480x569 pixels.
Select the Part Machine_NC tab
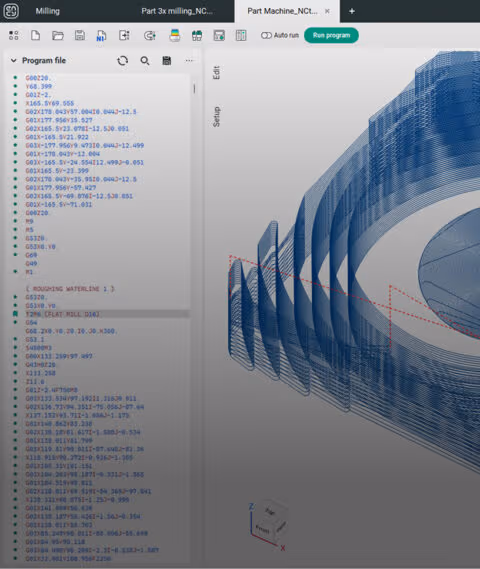point(282,11)
